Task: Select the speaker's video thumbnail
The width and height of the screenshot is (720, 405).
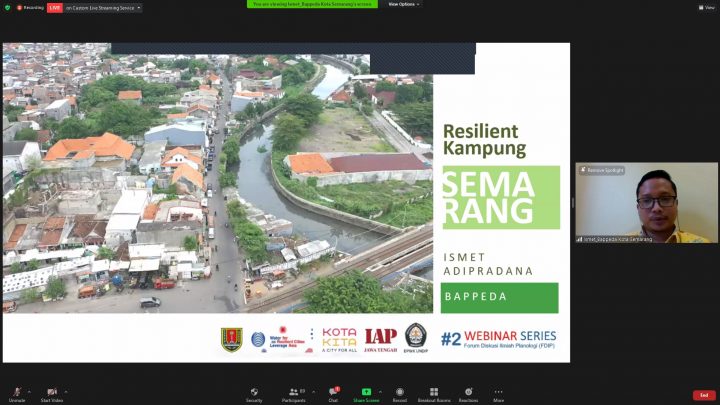Action: pyautogui.click(x=646, y=205)
